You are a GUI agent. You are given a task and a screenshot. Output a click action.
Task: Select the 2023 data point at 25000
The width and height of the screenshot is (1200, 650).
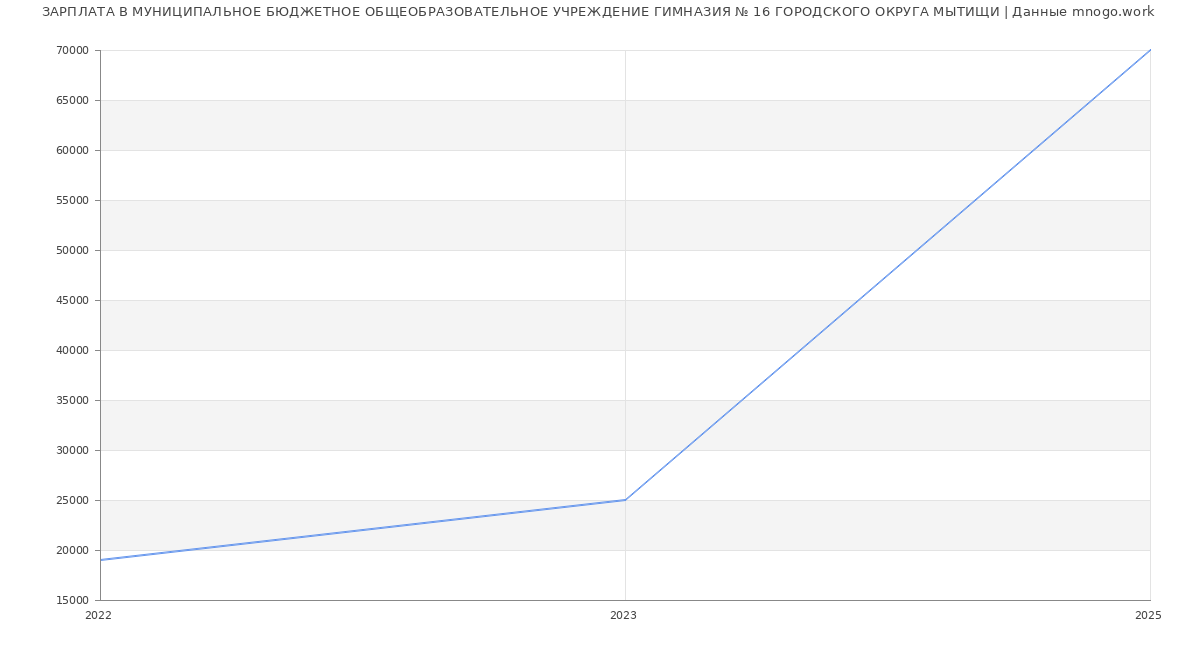tap(625, 500)
